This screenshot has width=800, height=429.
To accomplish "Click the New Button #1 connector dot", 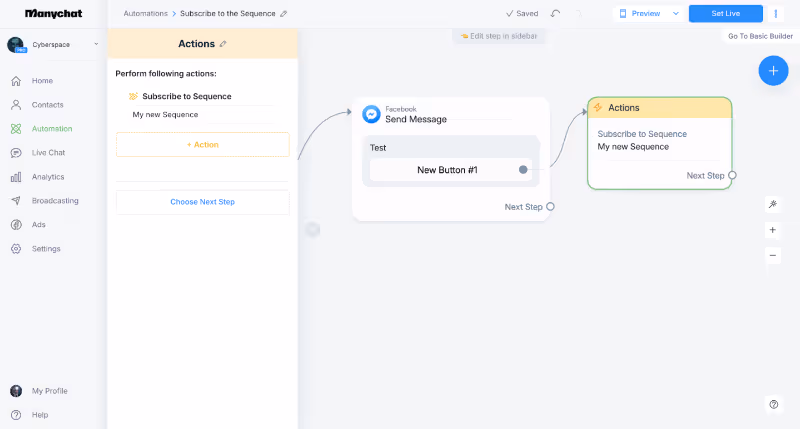I will click(523, 170).
